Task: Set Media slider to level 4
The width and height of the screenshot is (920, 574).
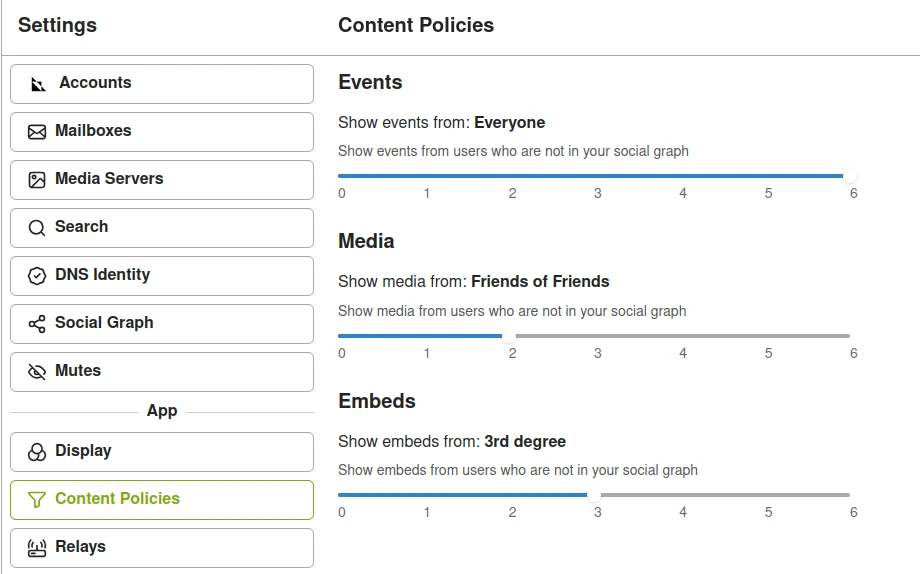Action: [679, 336]
